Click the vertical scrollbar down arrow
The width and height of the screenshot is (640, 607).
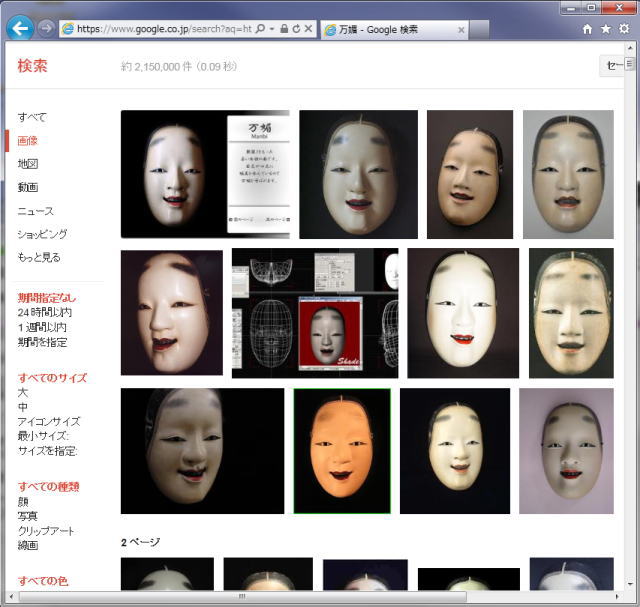click(x=630, y=585)
